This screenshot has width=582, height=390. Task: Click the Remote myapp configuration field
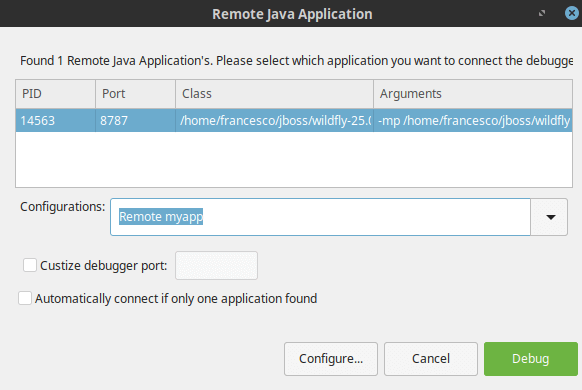pos(320,217)
